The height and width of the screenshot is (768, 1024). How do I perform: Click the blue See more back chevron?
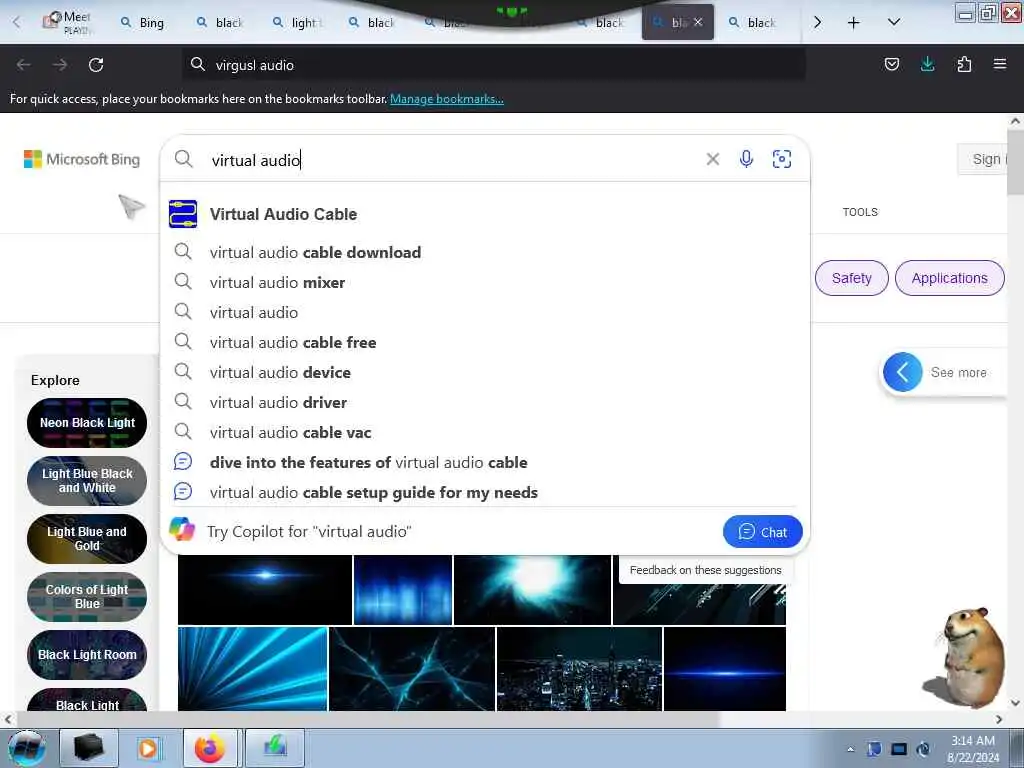tap(902, 372)
